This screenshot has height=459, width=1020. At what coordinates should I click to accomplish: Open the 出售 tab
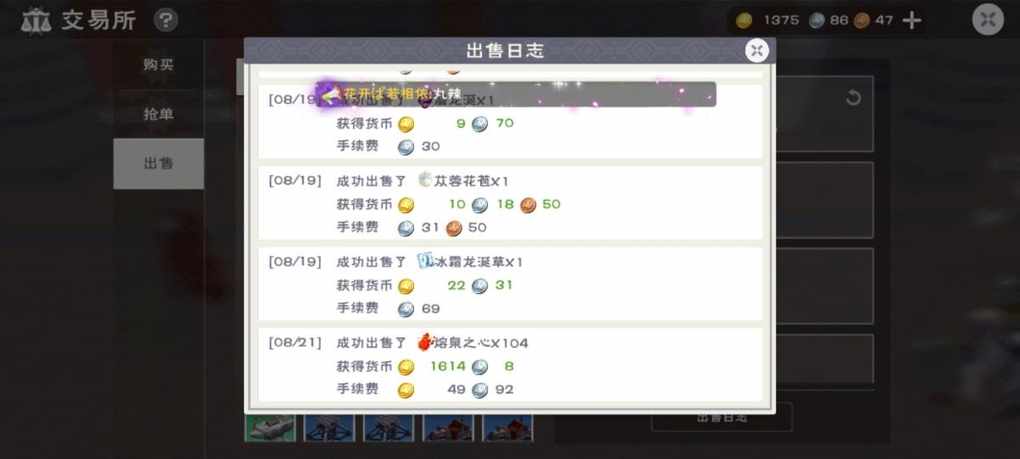tap(158, 163)
